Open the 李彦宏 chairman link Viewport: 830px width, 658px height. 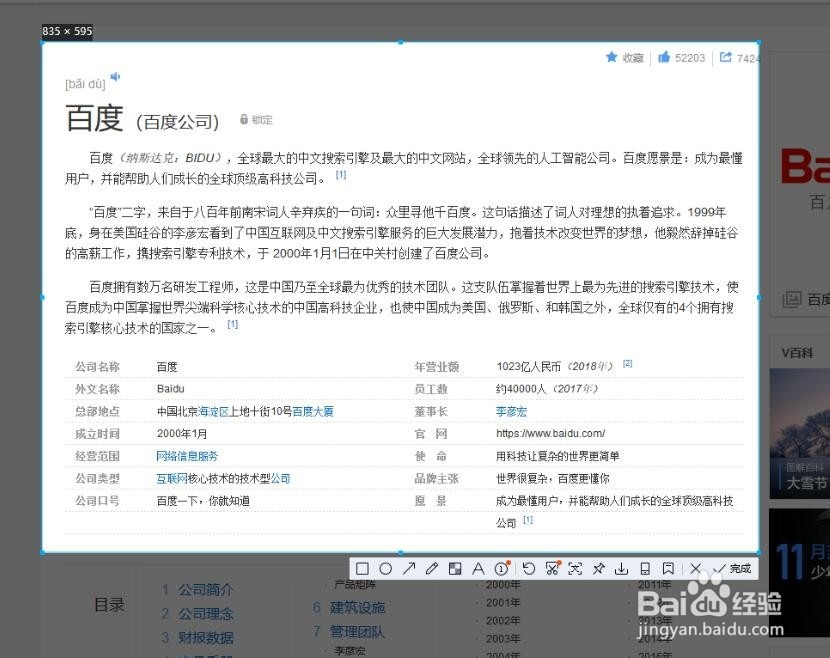(511, 411)
